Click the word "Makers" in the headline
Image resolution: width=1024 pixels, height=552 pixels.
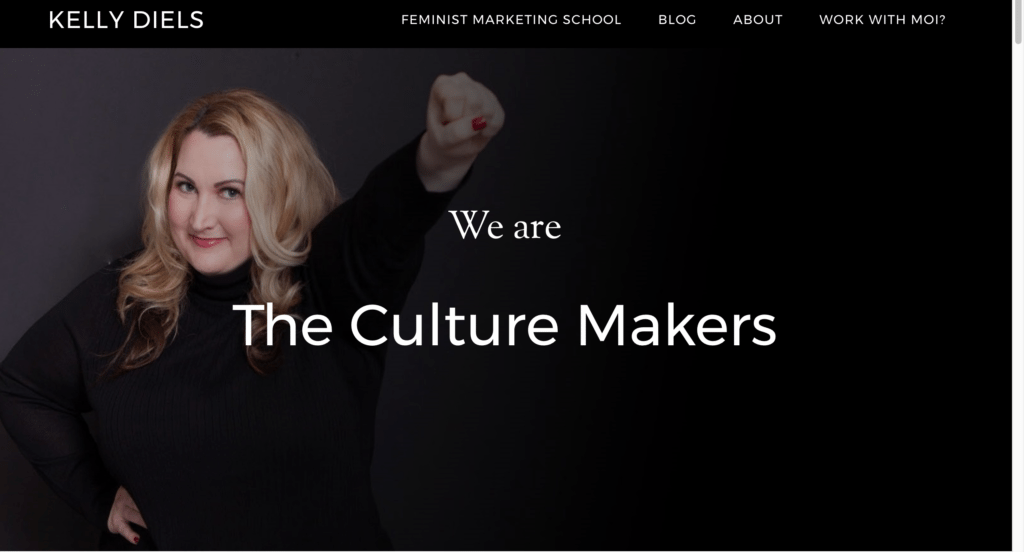(677, 325)
